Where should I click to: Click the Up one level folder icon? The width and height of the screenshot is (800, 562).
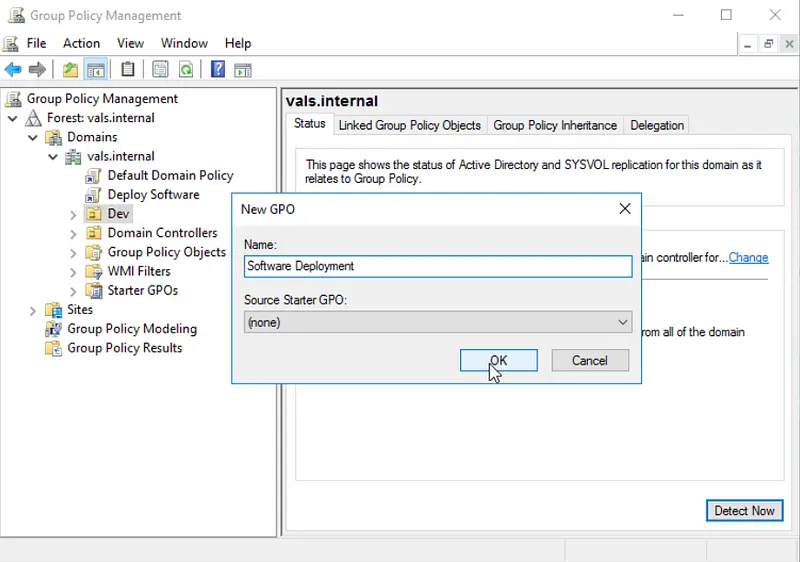[x=70, y=69]
